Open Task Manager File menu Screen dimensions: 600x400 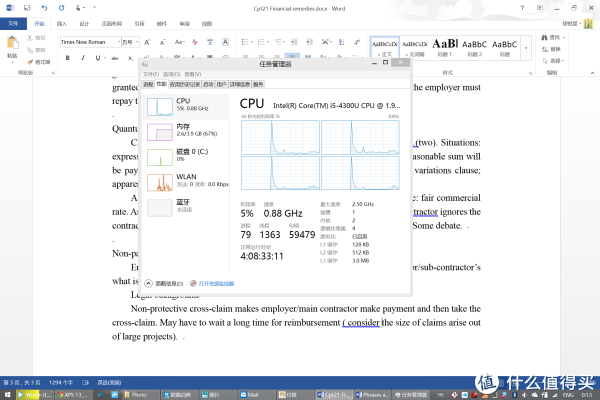(x=151, y=74)
